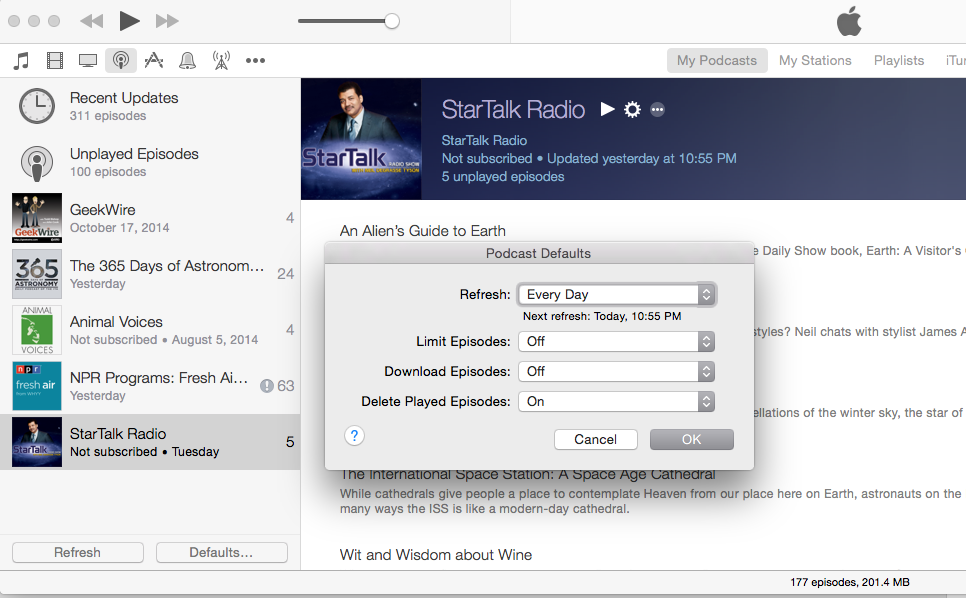Click Fresh Air artwork thumbnail

pos(37,386)
